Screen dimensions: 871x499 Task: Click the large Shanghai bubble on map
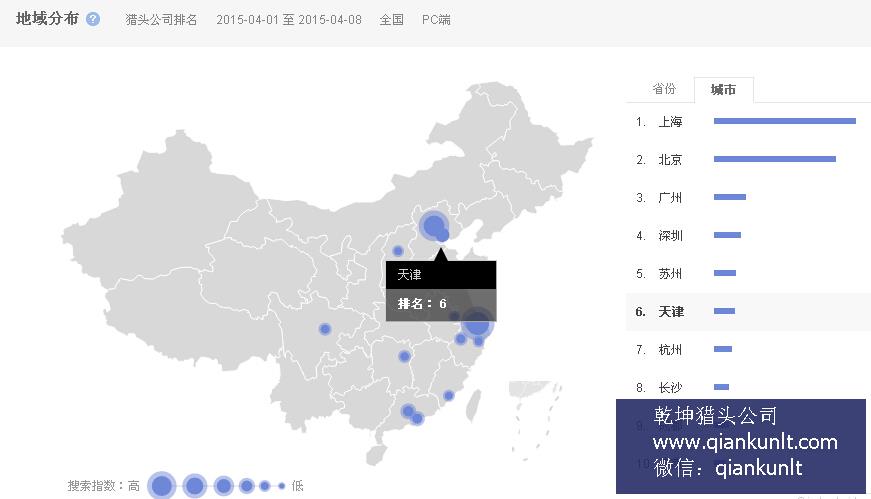[478, 322]
